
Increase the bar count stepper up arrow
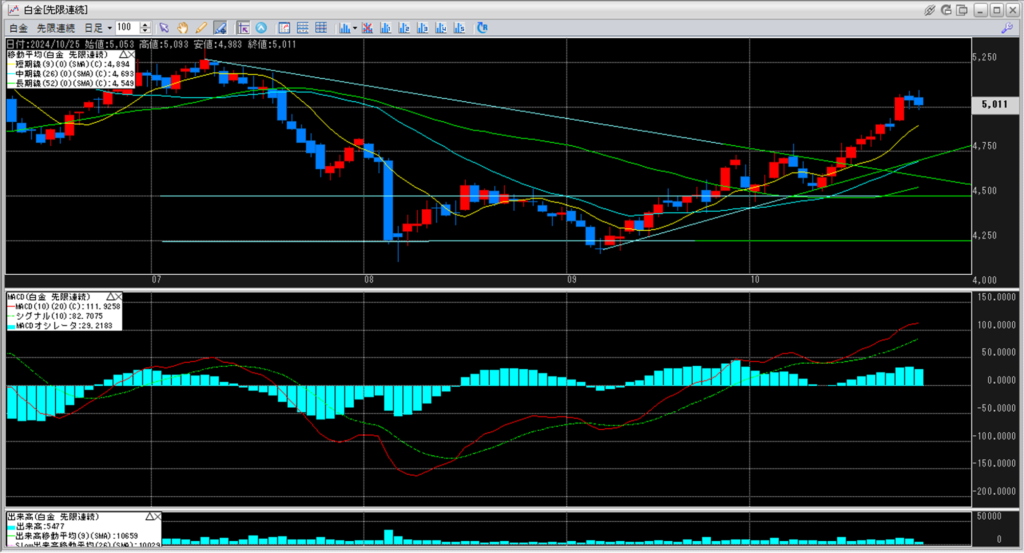[147, 25]
